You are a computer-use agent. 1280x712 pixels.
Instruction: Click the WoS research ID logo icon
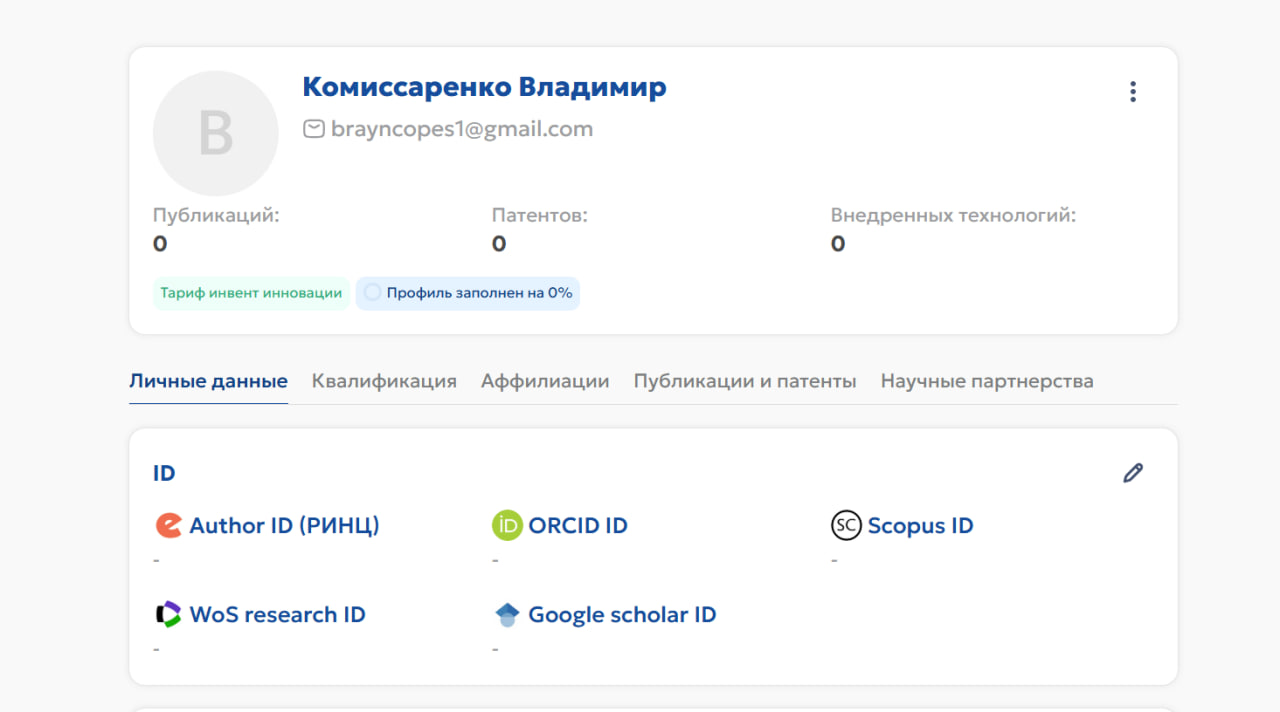(169, 614)
